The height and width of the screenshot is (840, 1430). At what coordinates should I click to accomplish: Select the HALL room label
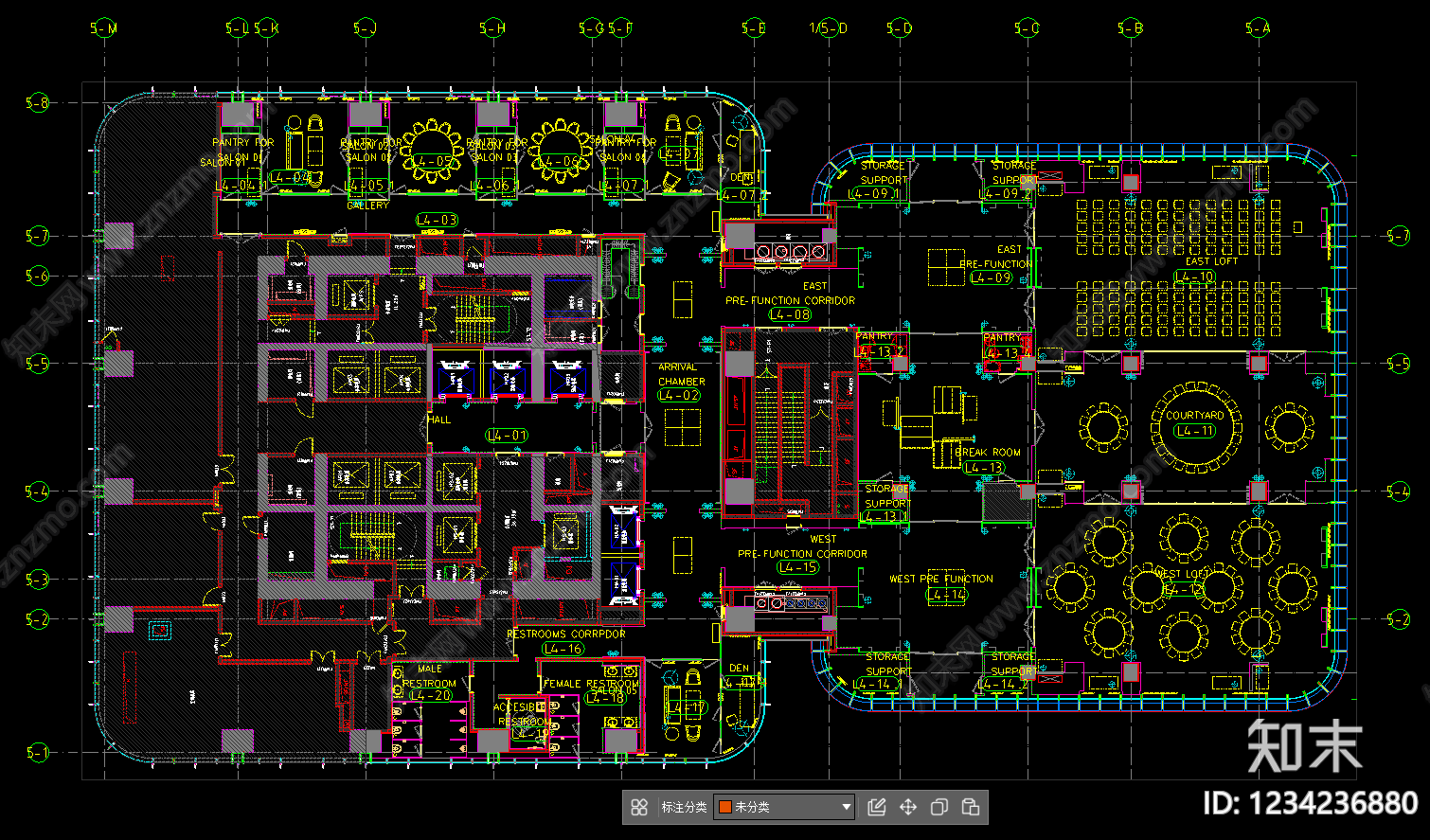(438, 420)
